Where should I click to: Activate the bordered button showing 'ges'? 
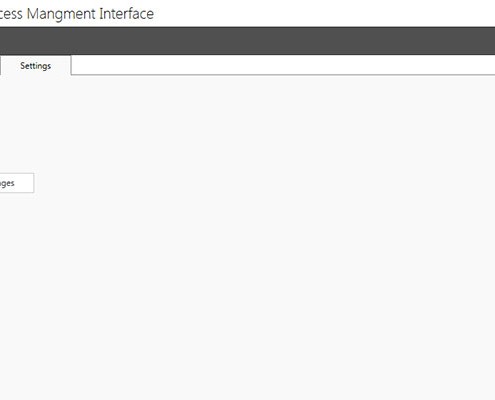tap(17, 183)
